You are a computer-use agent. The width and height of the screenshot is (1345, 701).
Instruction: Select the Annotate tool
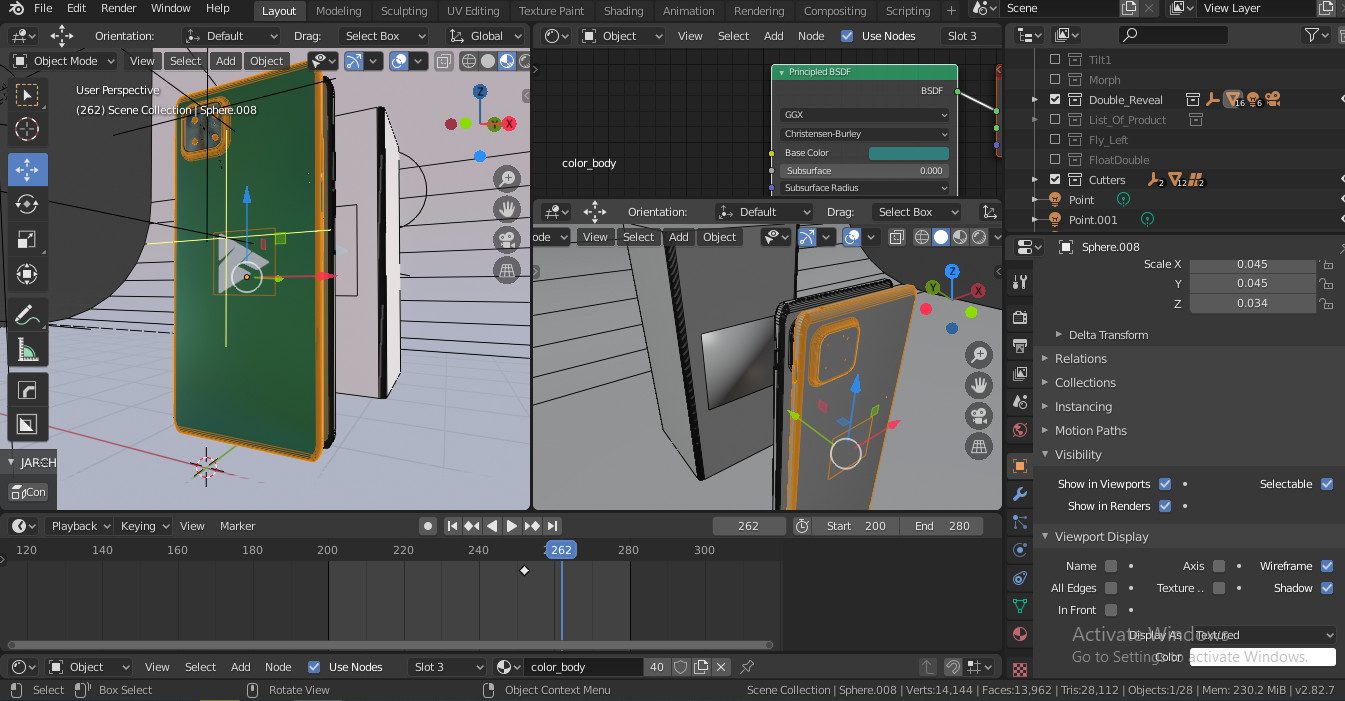(x=27, y=315)
